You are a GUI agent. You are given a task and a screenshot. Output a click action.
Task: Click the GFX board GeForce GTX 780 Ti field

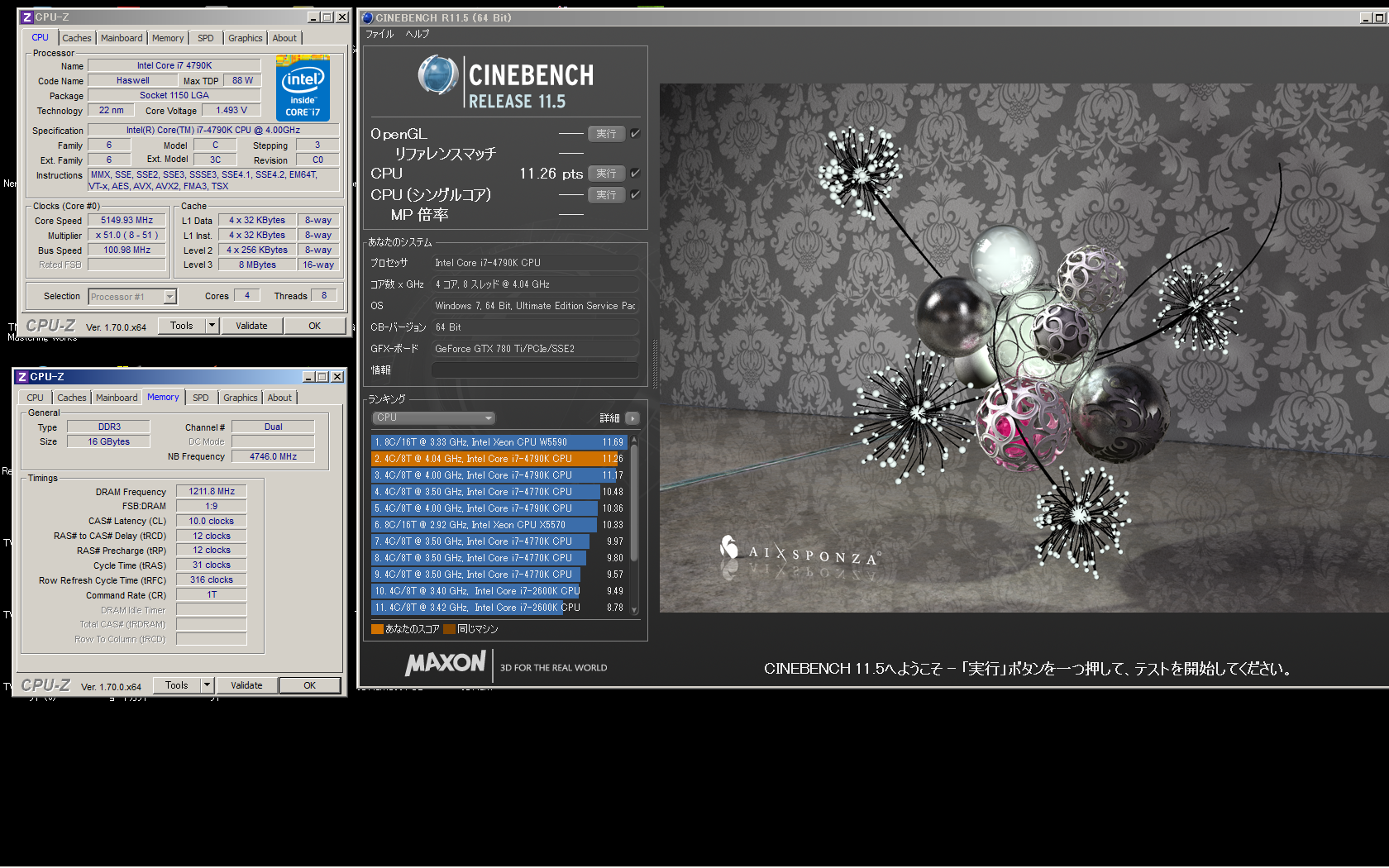536,349
